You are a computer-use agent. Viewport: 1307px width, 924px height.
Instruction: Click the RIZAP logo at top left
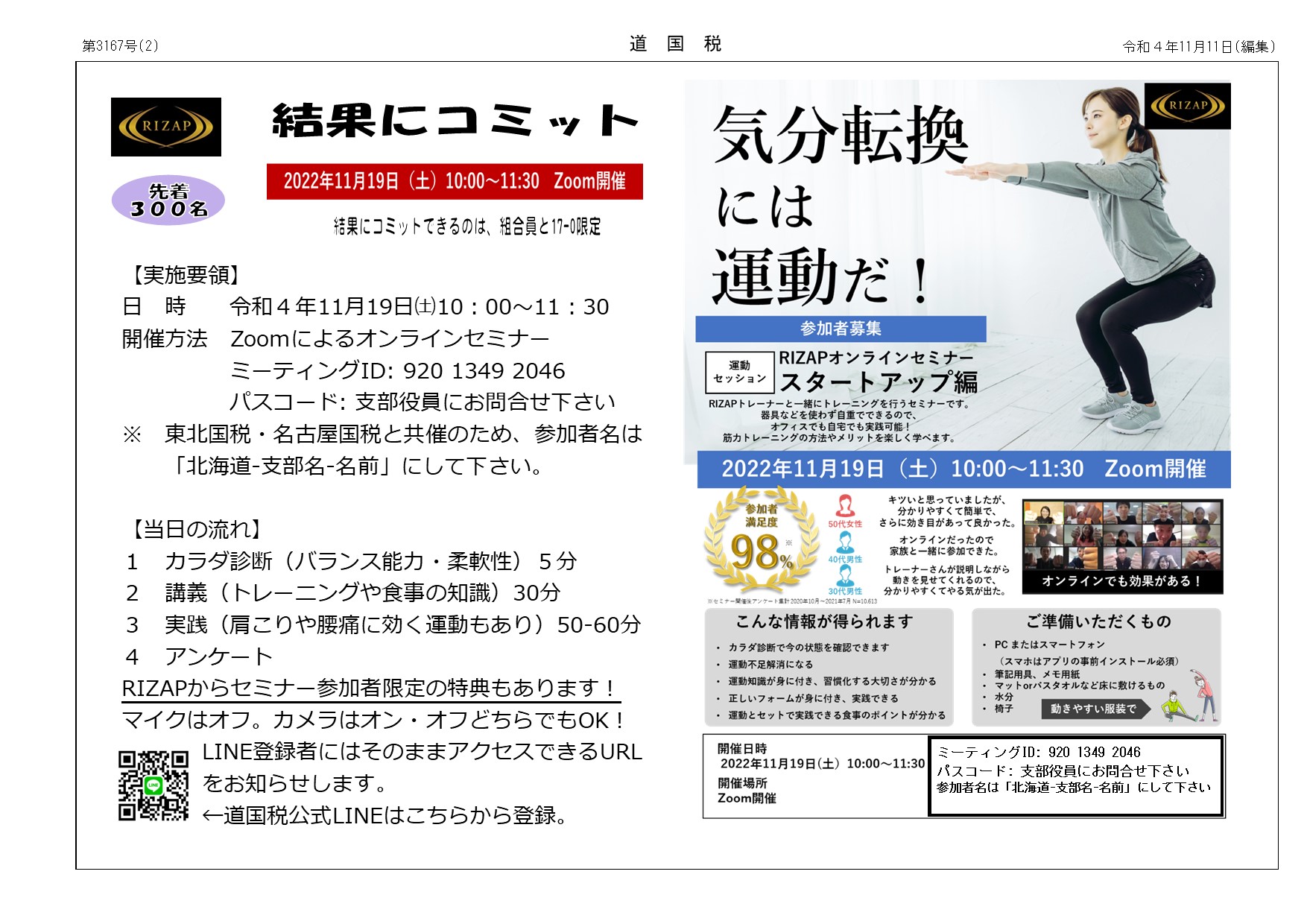tap(165, 127)
